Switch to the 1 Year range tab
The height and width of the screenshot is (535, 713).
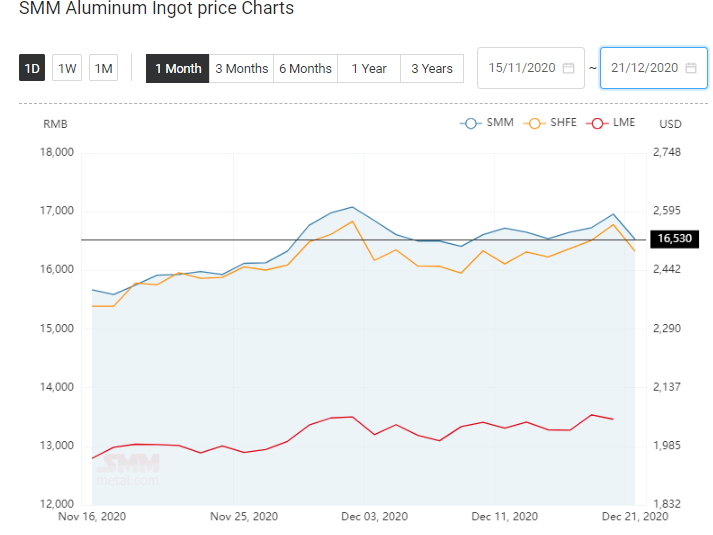click(369, 69)
